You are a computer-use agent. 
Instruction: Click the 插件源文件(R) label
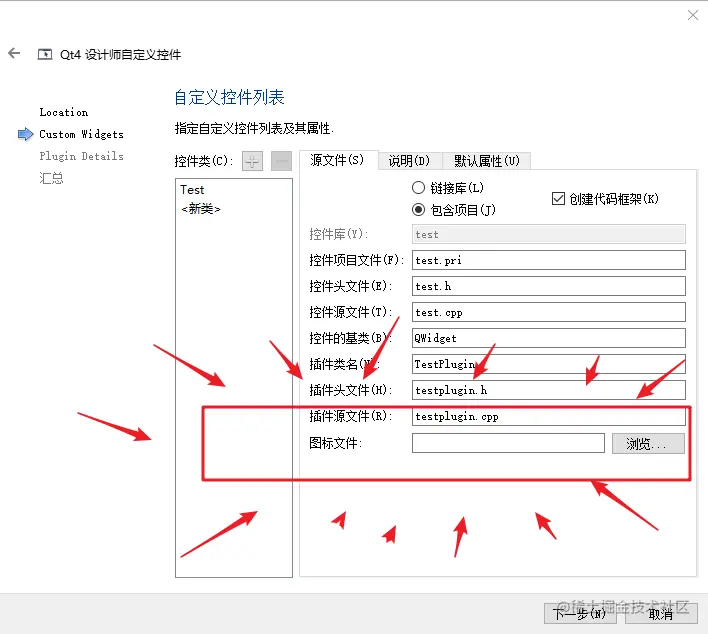tap(350, 416)
